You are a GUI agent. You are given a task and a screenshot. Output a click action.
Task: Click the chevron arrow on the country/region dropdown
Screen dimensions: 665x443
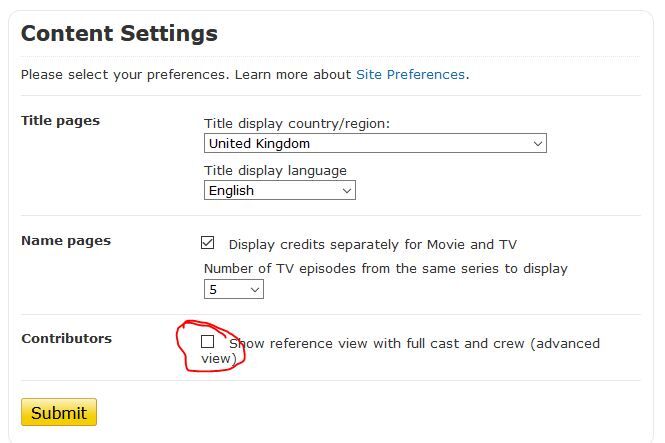click(538, 143)
